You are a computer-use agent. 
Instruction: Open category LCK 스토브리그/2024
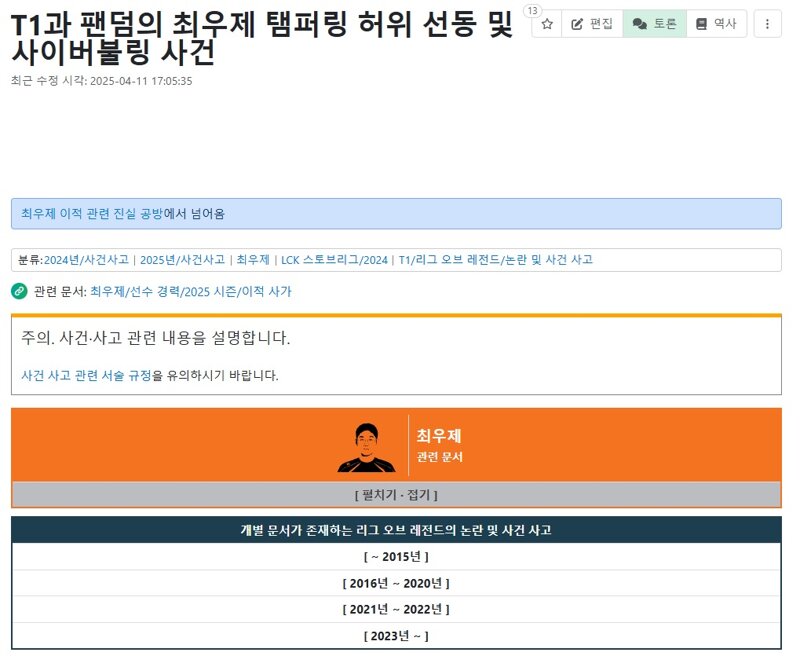click(334, 260)
